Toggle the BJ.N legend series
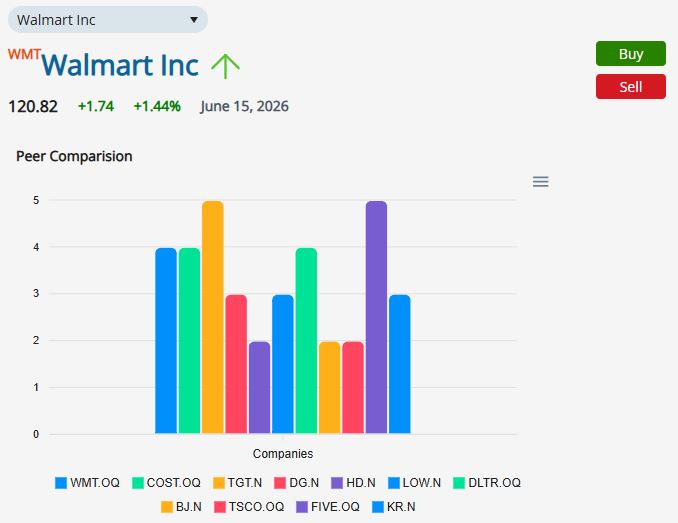 (181, 507)
